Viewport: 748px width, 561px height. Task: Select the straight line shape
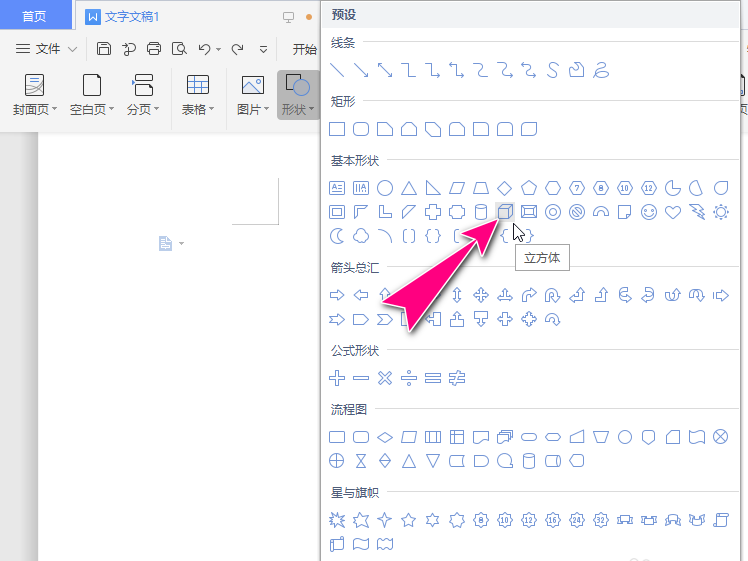pos(337,70)
